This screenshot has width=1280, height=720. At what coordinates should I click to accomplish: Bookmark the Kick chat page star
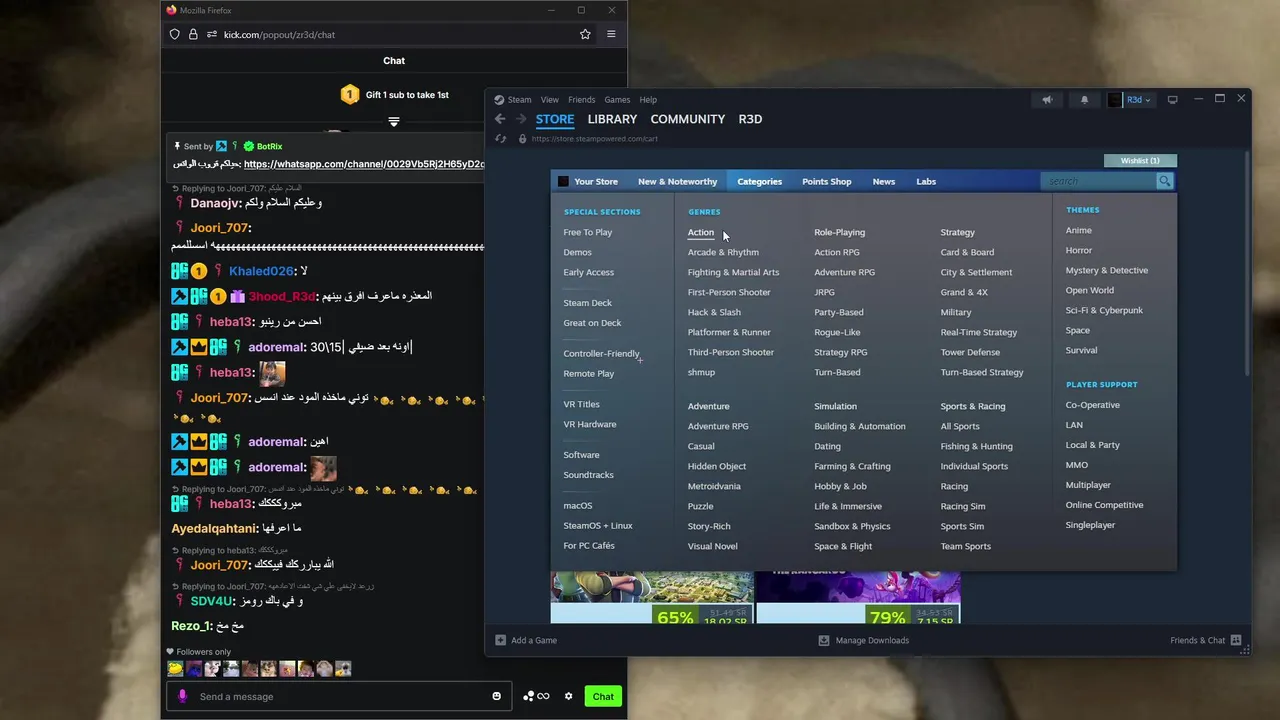tap(585, 34)
